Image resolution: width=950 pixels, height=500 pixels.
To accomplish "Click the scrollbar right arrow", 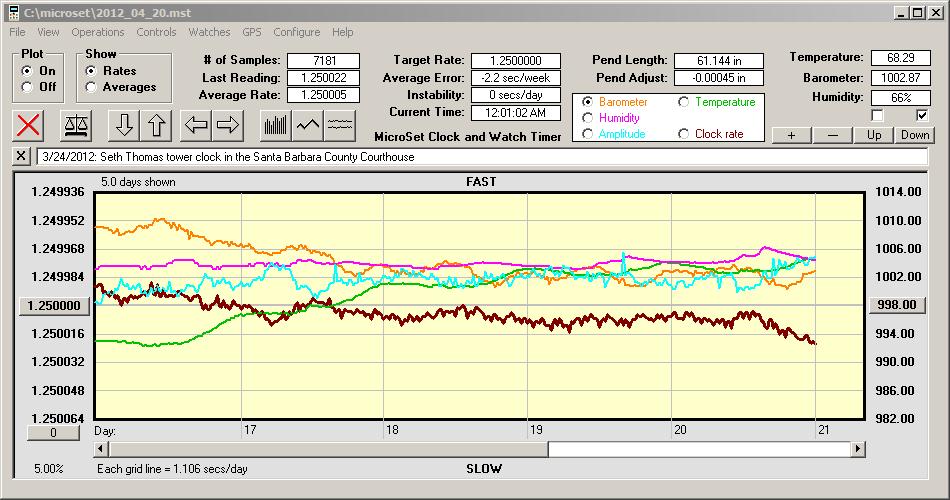I will pos(857,449).
